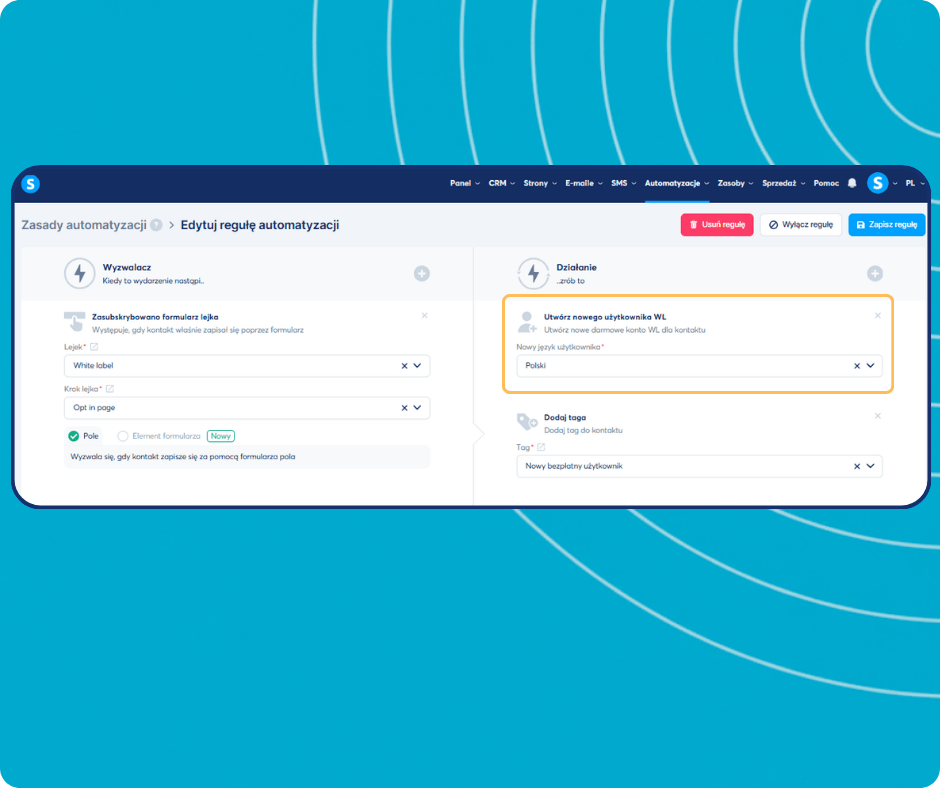
Task: Clear the White label selection
Action: tap(404, 366)
